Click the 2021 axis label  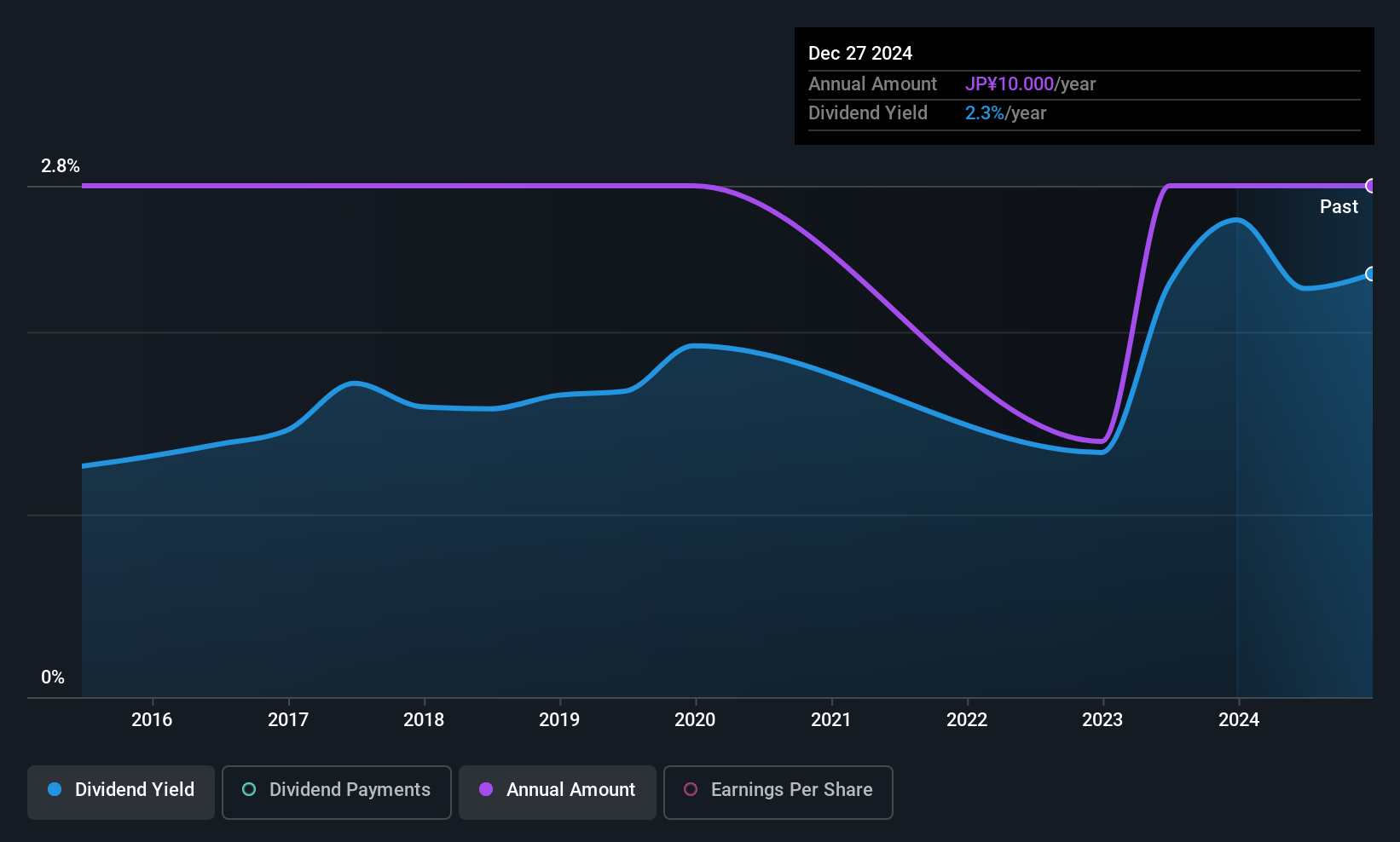pos(831,720)
